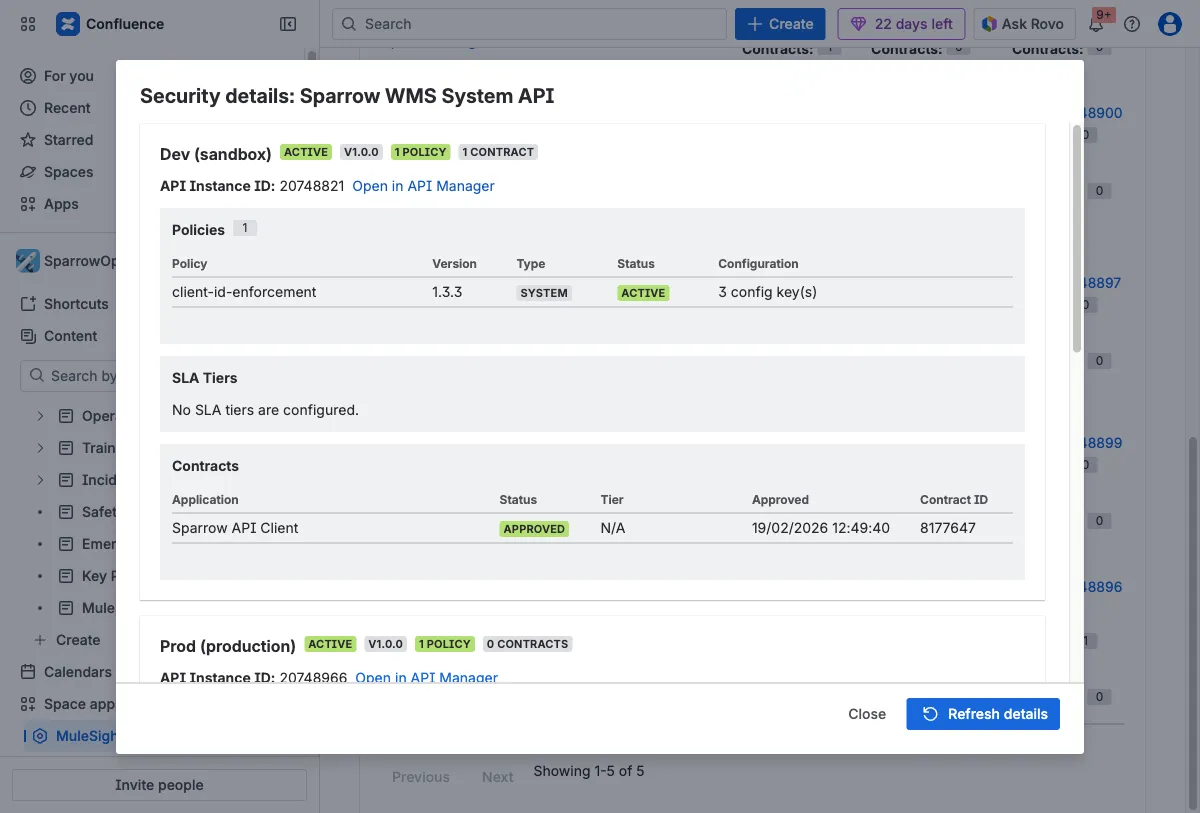Open your profile avatar menu

tap(1169, 23)
